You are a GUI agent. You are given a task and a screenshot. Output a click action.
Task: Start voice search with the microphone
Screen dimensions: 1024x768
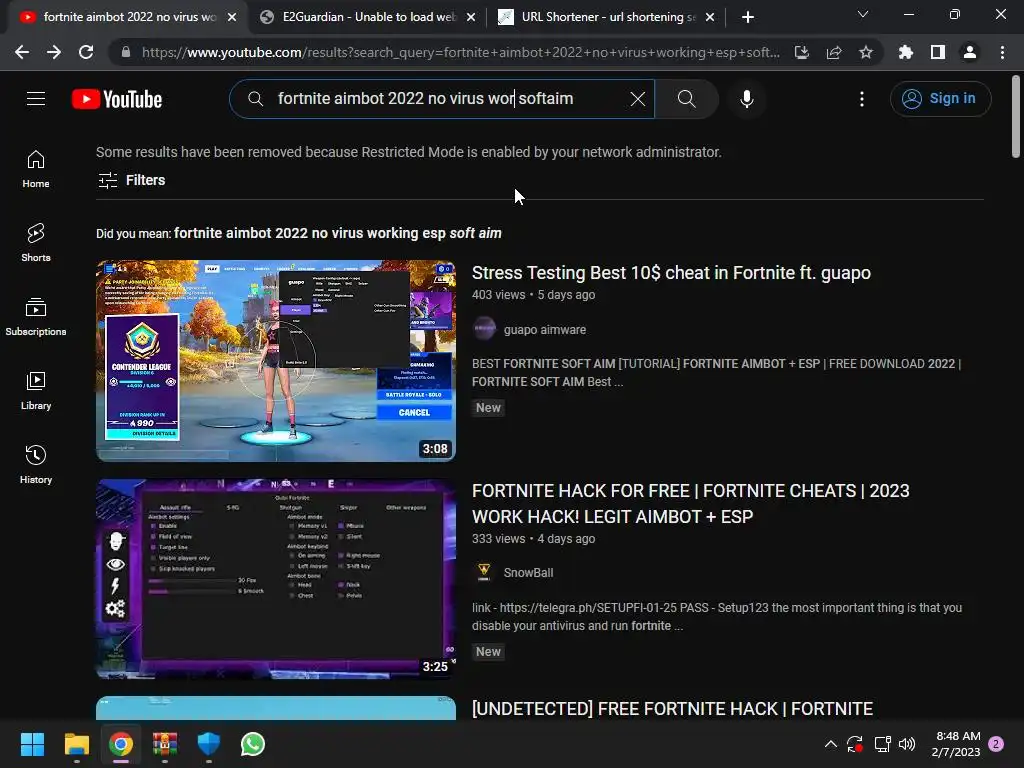tap(746, 99)
